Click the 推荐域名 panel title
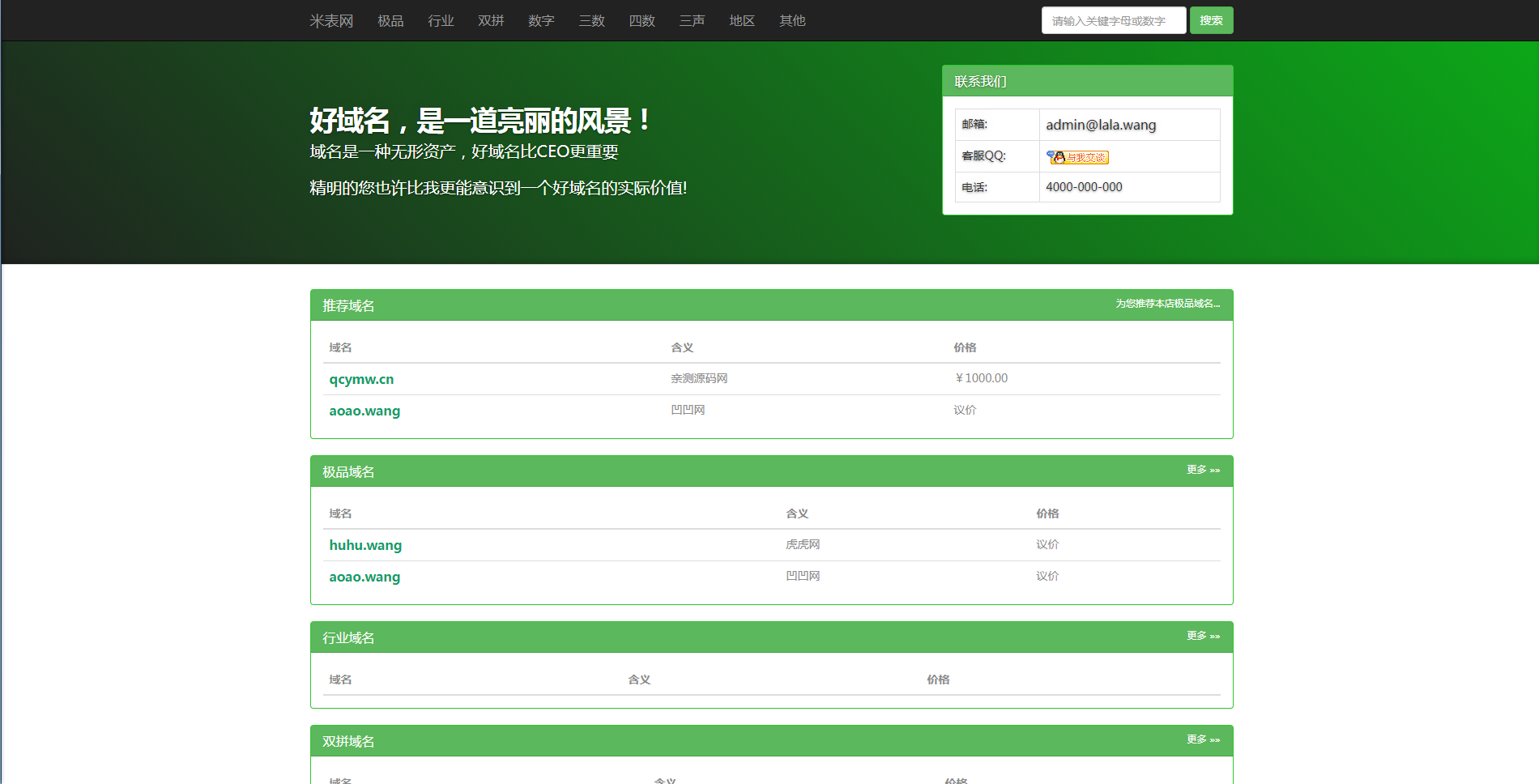 [x=348, y=305]
